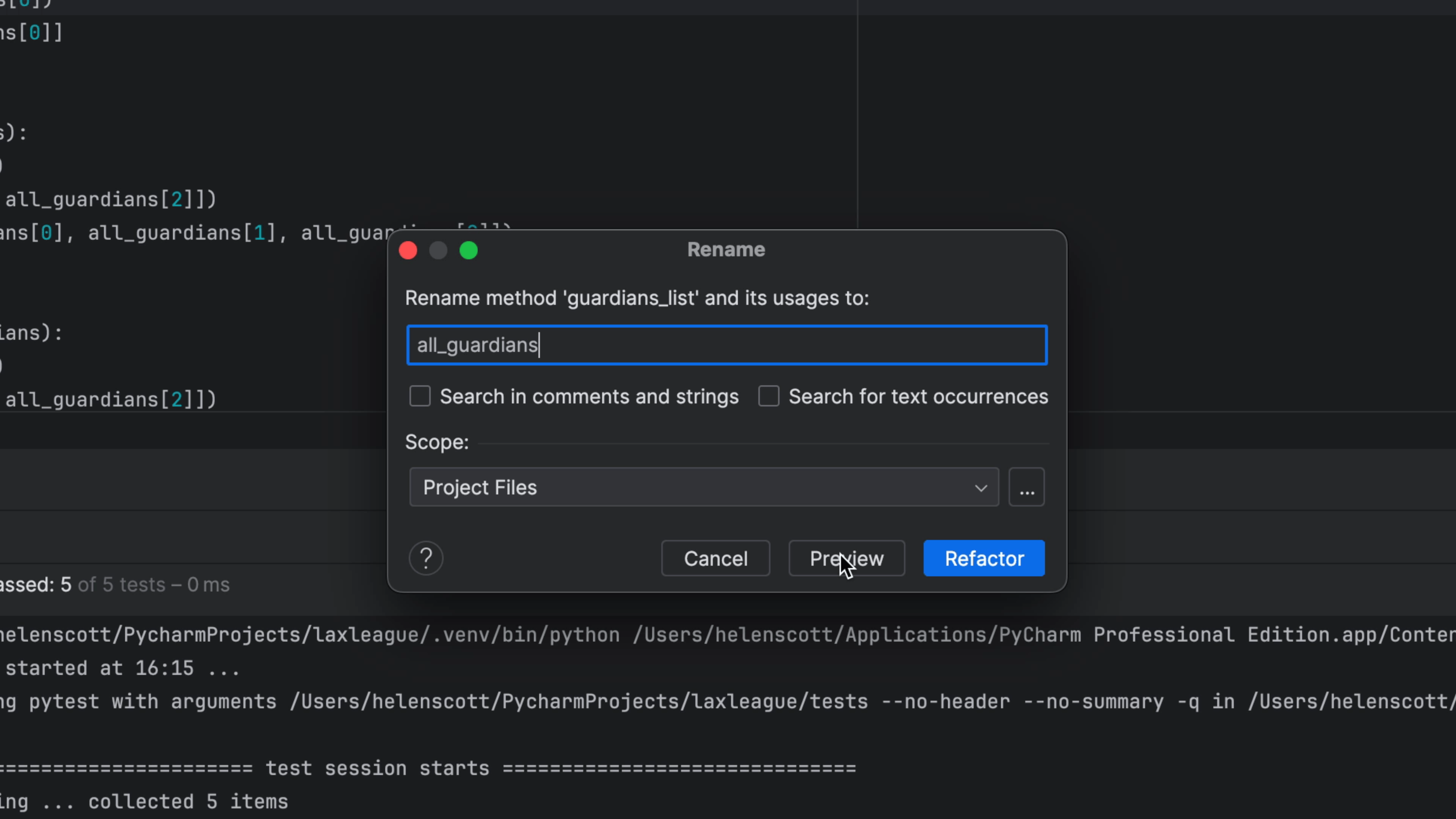Click the Rename dialog title bar

tap(726, 250)
